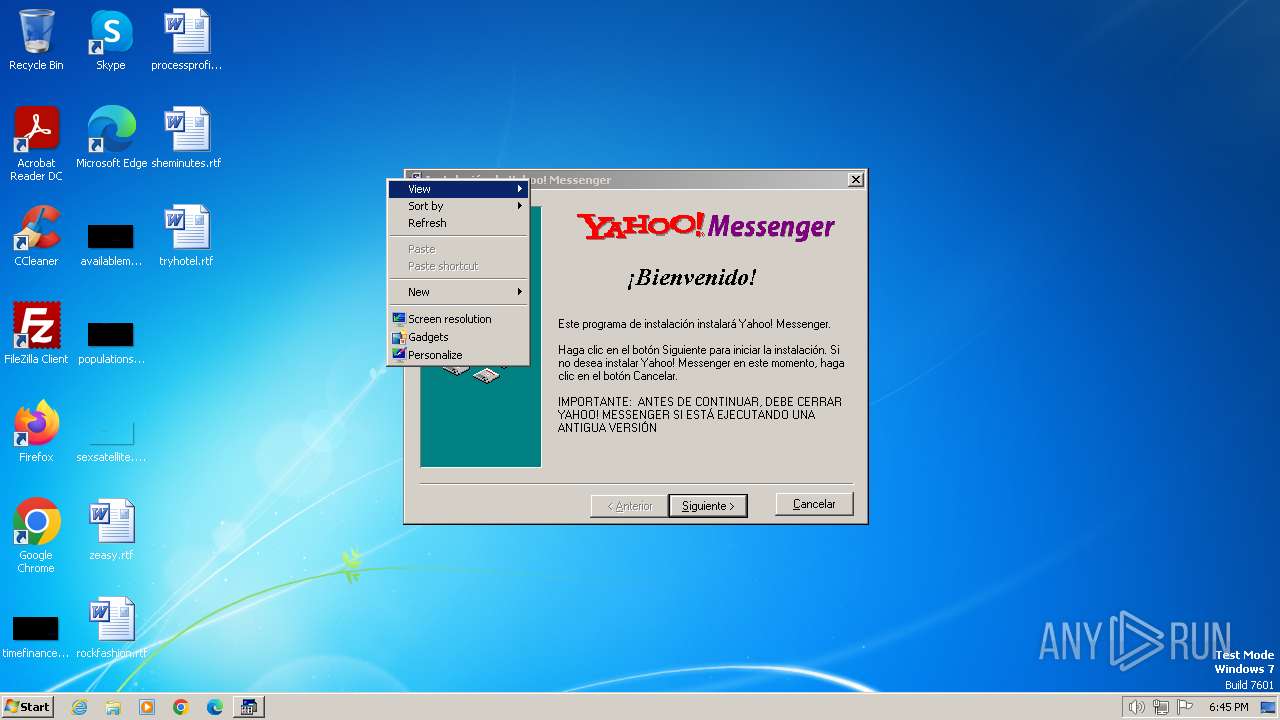Choose Personalize from the context menu
The width and height of the screenshot is (1280, 720).
point(458,355)
